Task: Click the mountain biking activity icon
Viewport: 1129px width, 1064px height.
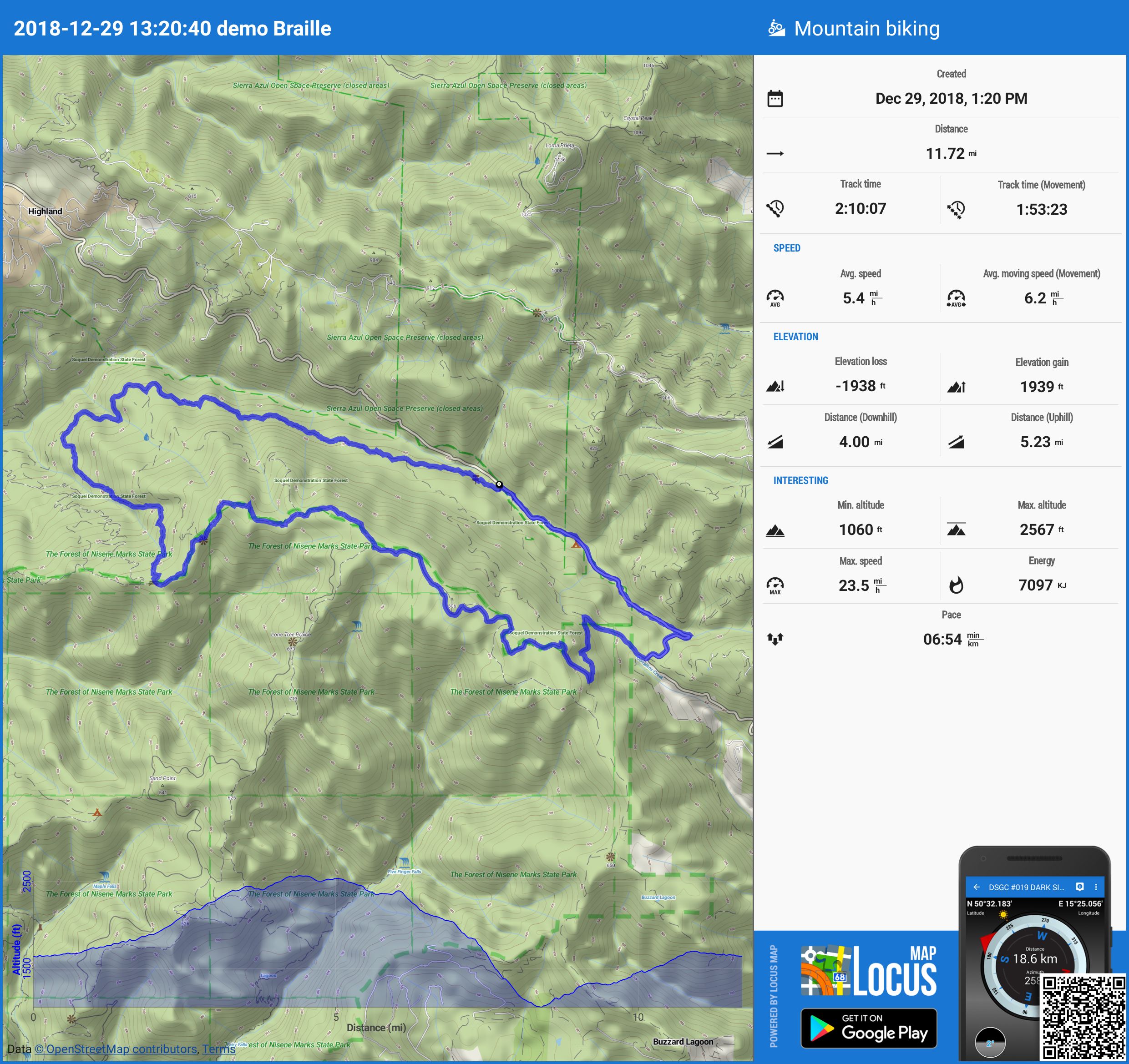Action: 776,28
